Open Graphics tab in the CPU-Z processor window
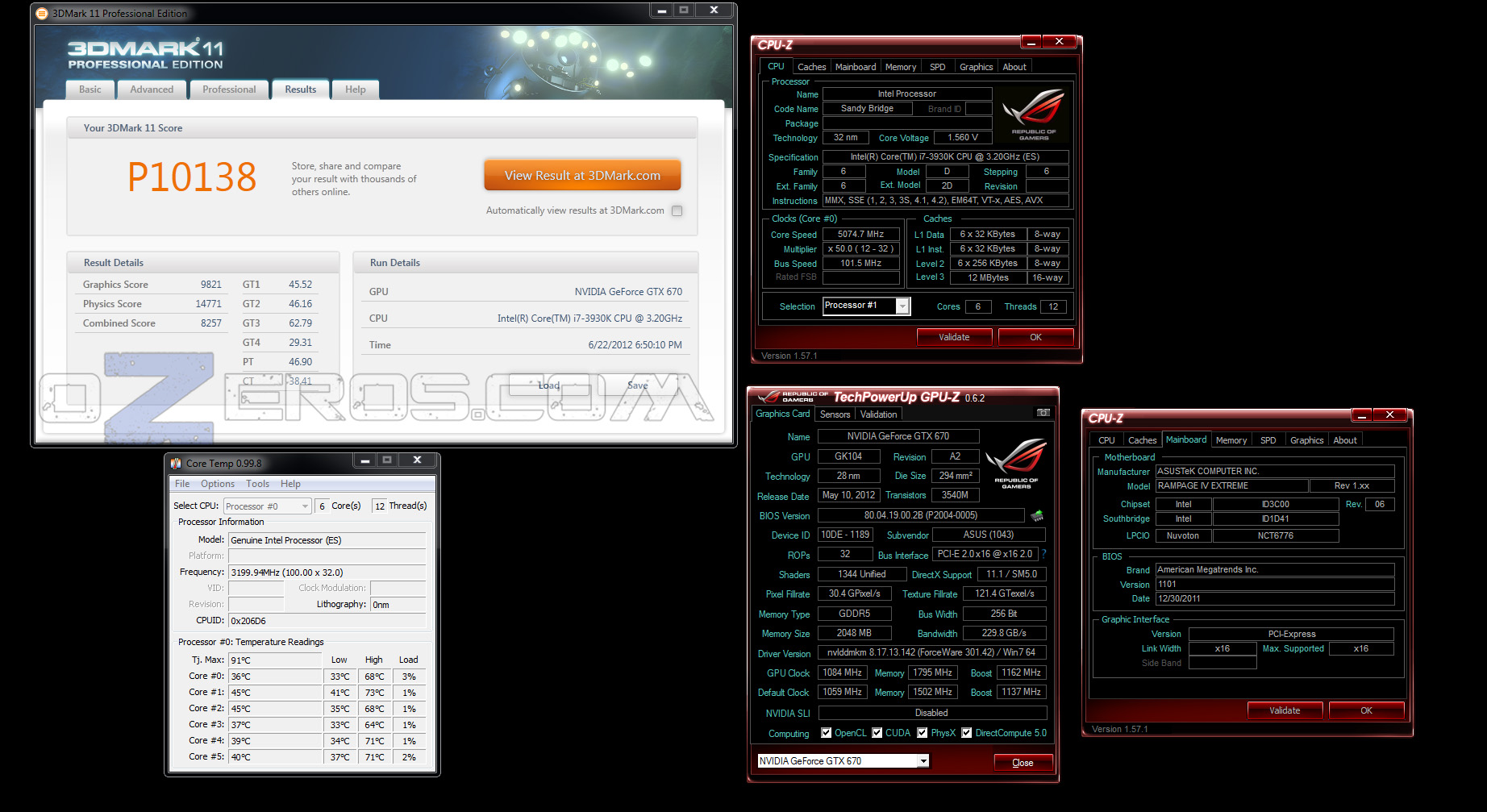Screen dimensions: 1487x812 click(976, 67)
